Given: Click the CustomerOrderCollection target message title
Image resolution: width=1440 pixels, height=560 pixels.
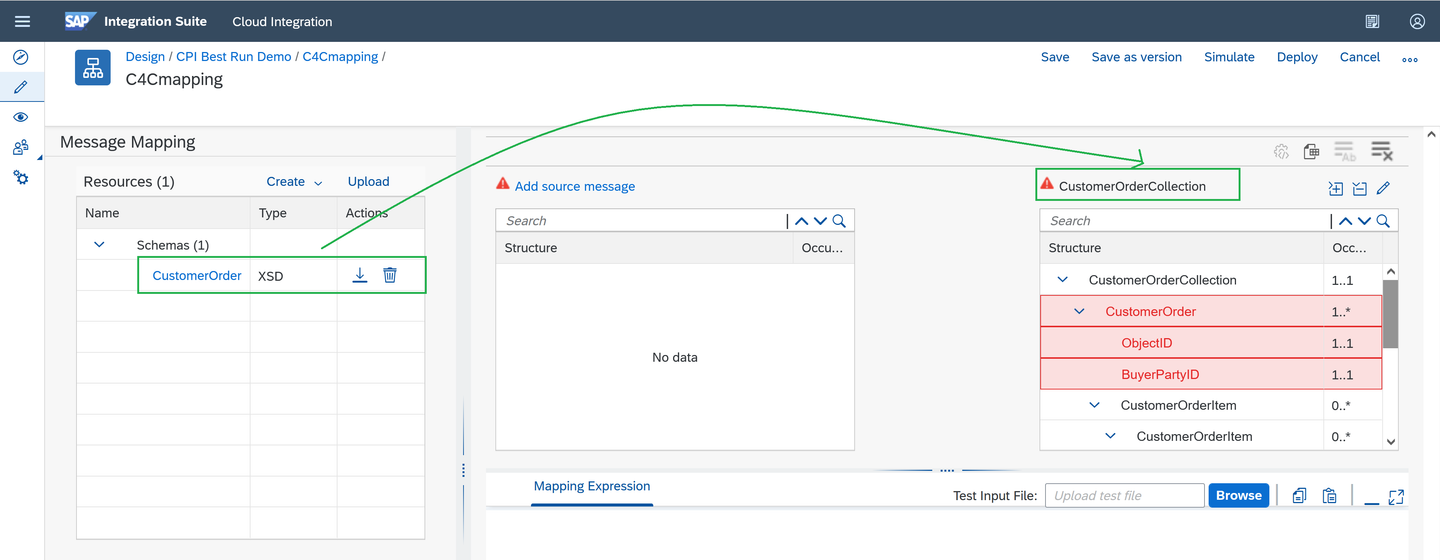Looking at the screenshot, I should click(1132, 186).
